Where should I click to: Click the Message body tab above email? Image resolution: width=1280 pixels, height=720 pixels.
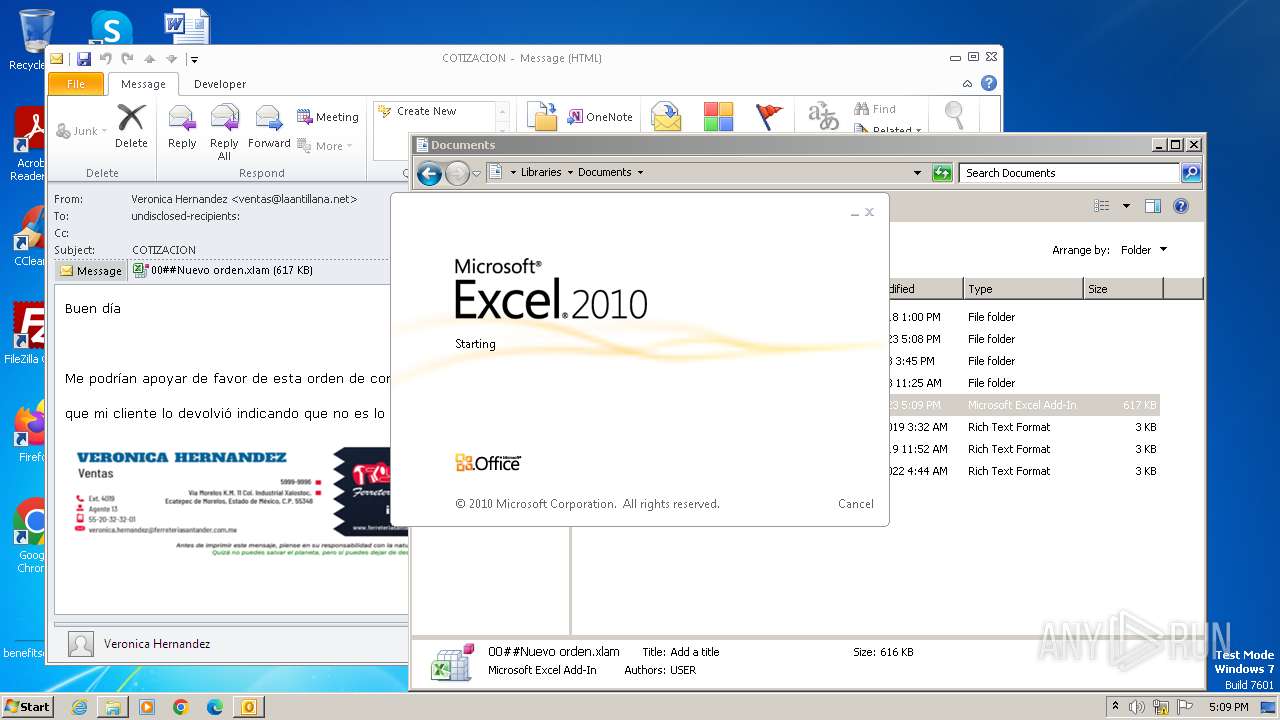[91, 271]
